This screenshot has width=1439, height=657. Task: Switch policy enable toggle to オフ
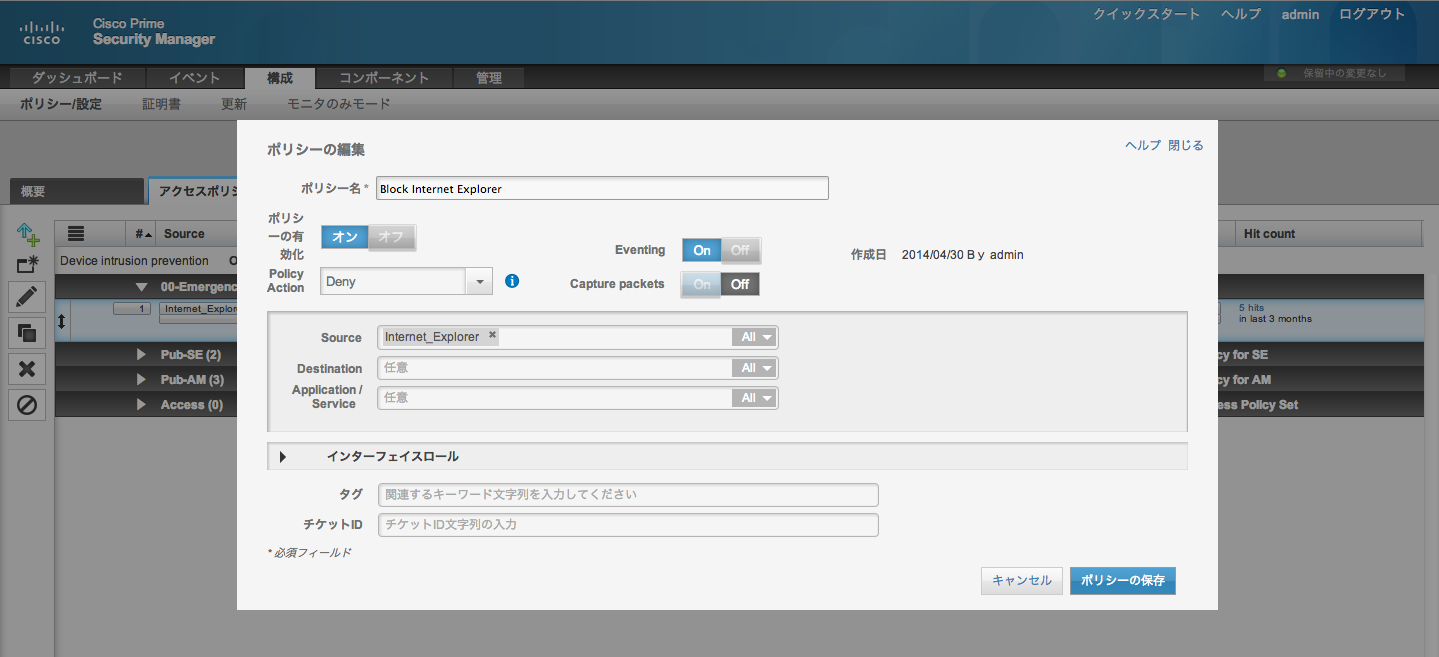391,237
